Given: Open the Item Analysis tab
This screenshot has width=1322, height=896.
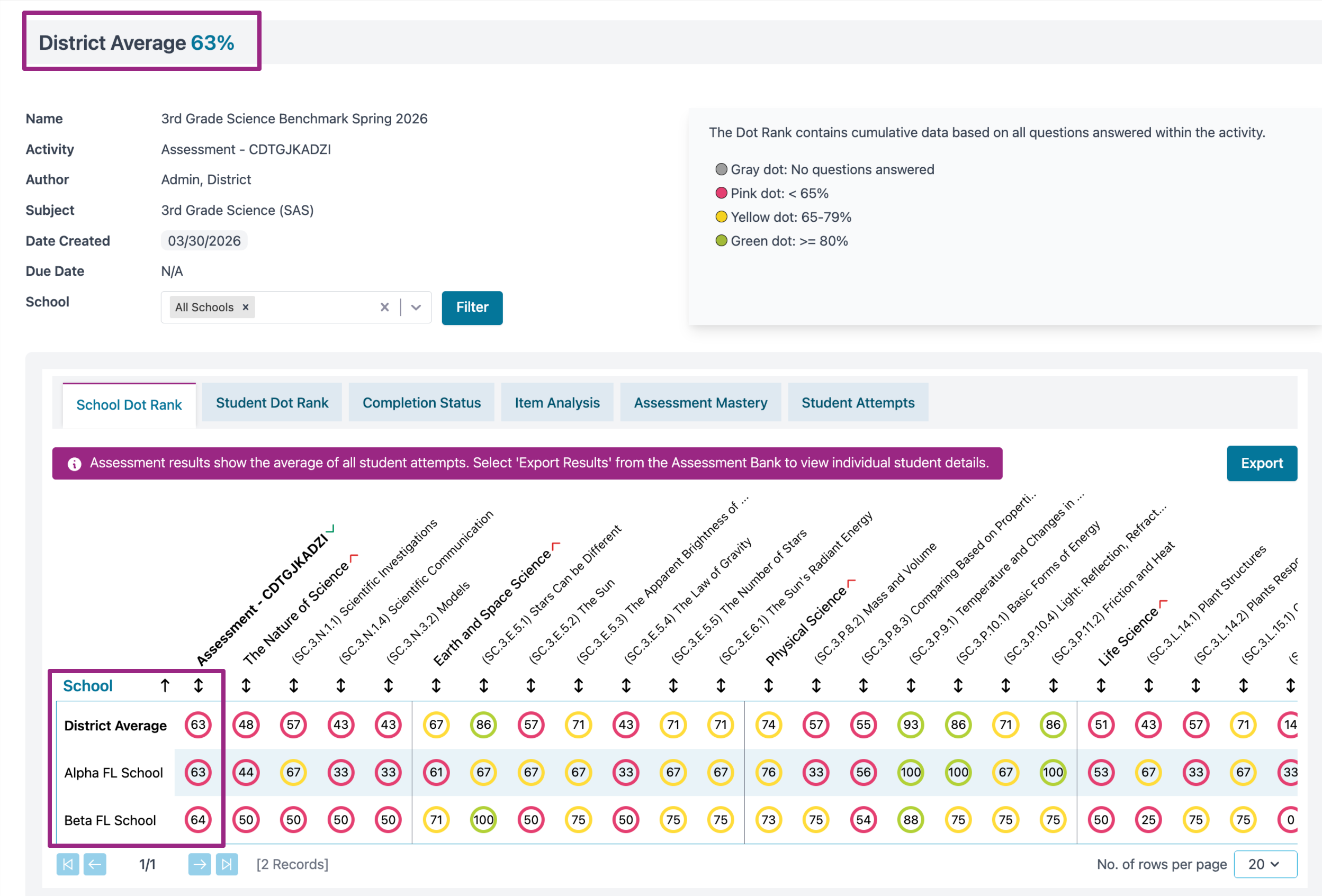Looking at the screenshot, I should pos(557,403).
